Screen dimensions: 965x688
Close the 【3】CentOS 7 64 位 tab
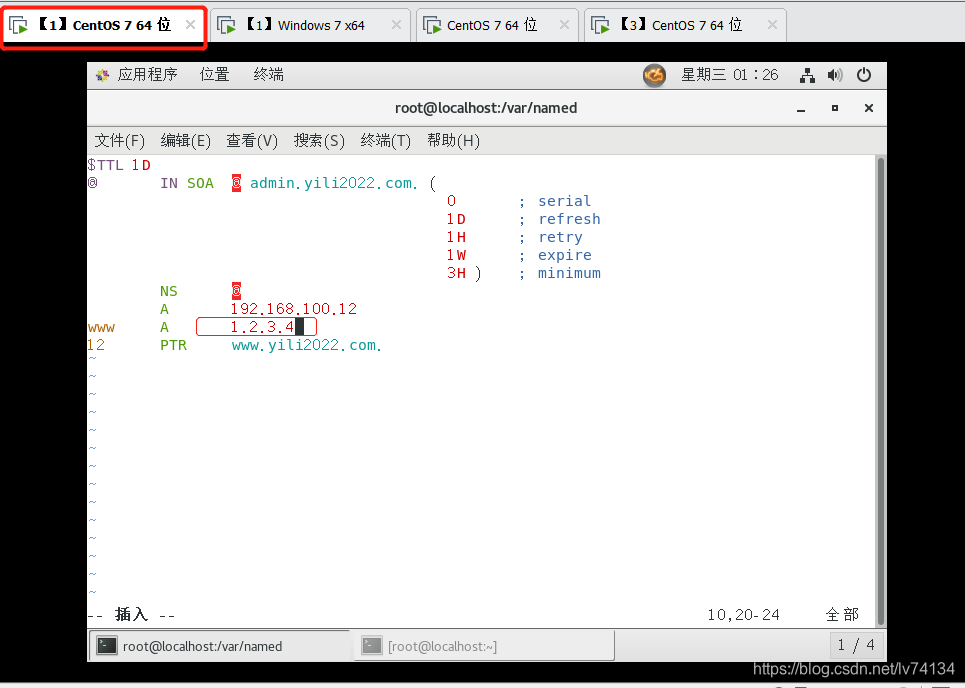772,25
